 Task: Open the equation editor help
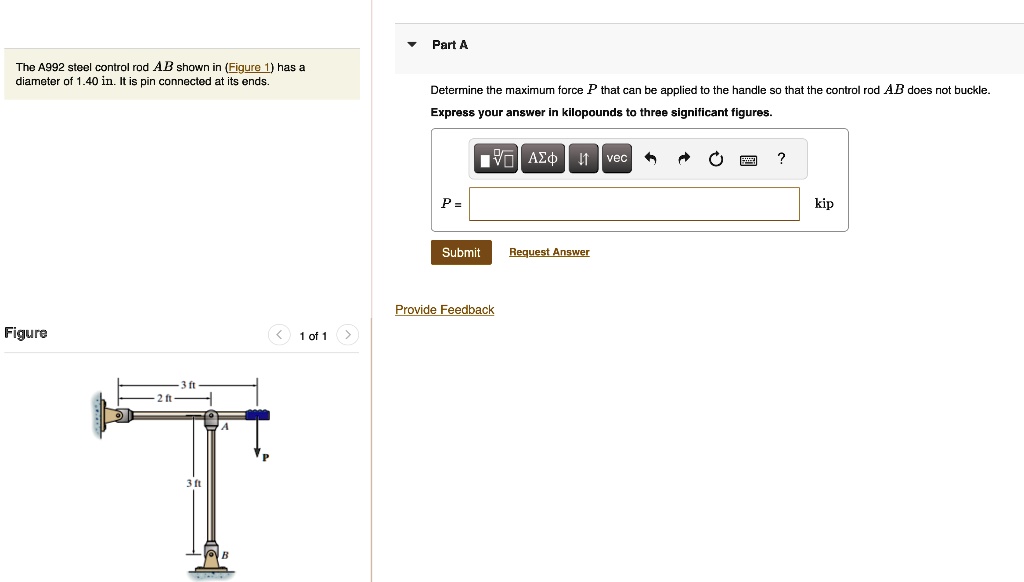click(781, 158)
